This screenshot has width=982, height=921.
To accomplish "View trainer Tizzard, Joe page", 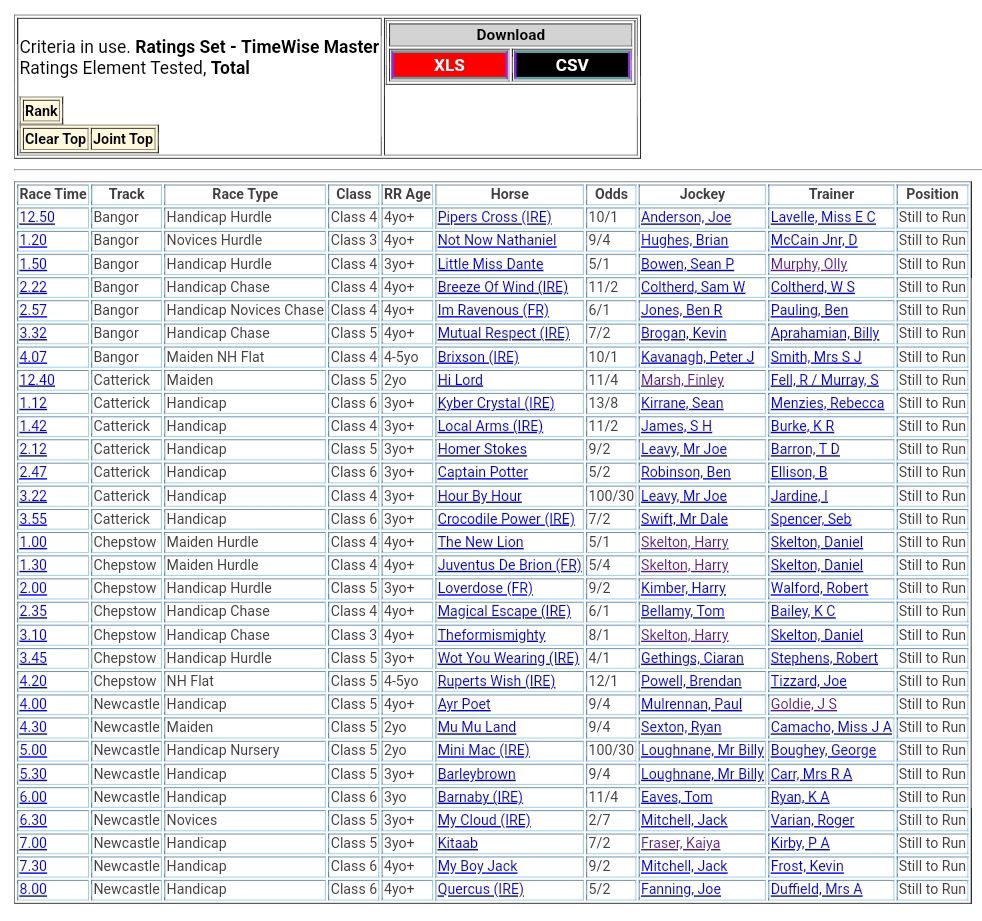I will tap(808, 681).
